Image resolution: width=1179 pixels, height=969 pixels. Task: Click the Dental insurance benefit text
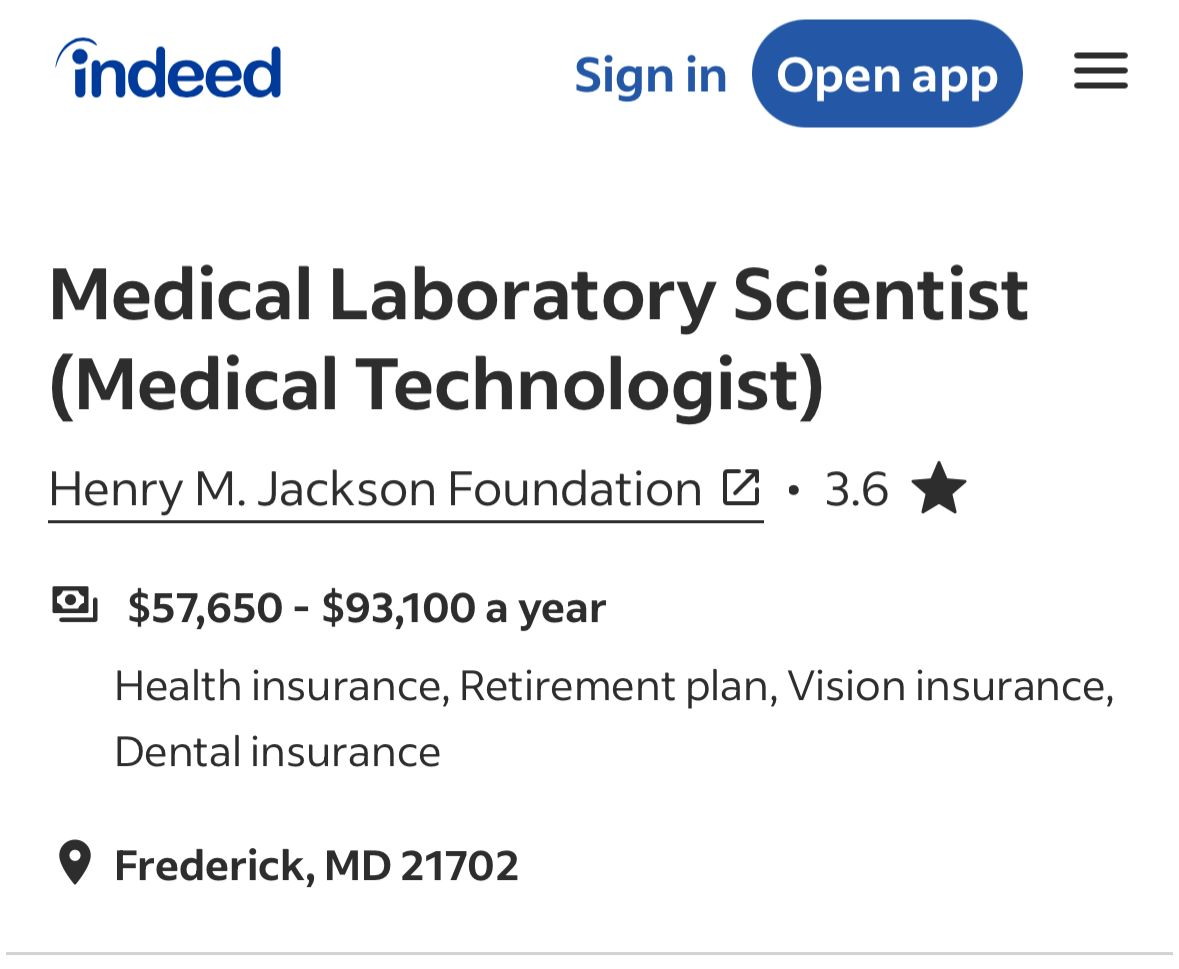(277, 752)
